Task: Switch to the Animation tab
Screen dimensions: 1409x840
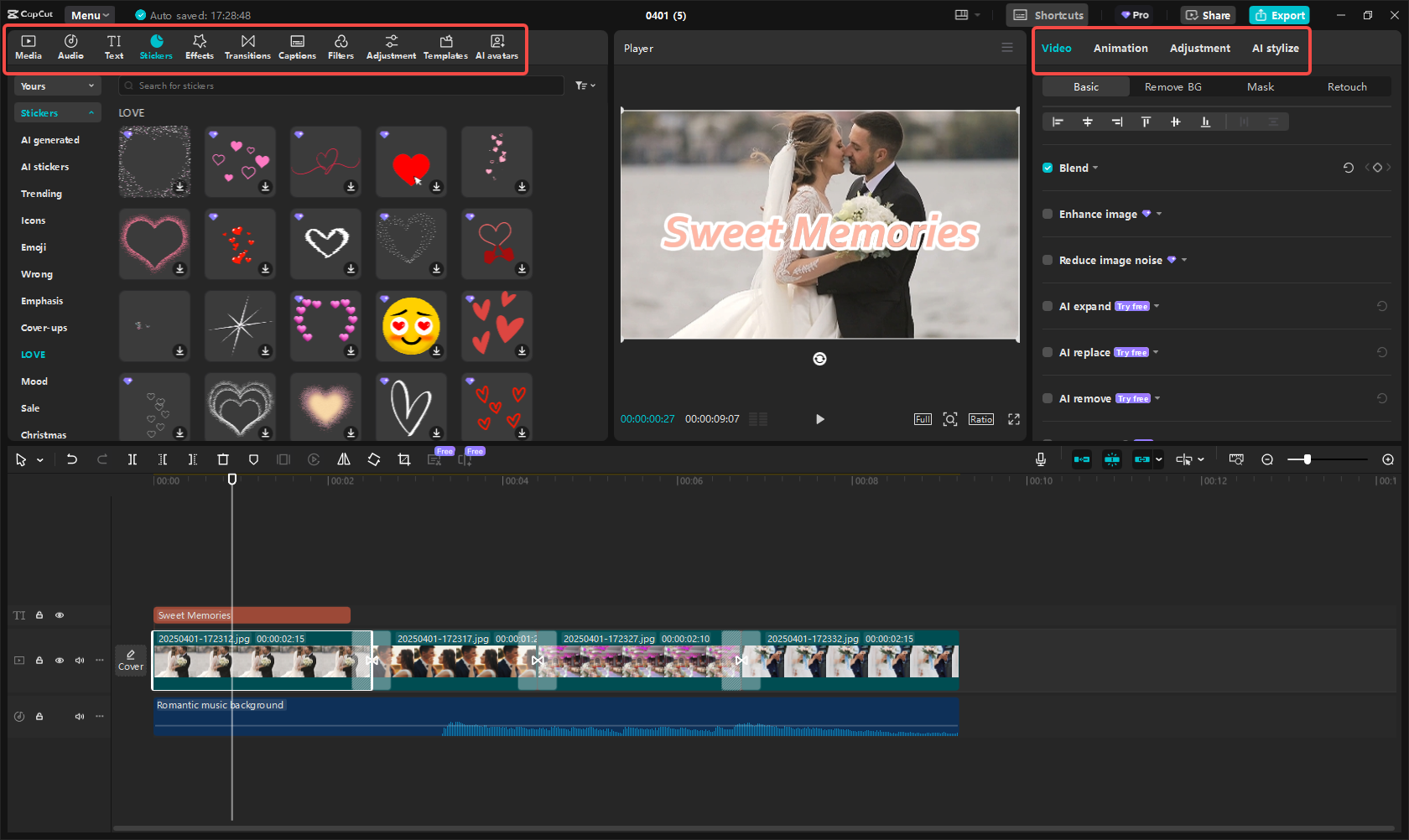Action: click(x=1120, y=48)
